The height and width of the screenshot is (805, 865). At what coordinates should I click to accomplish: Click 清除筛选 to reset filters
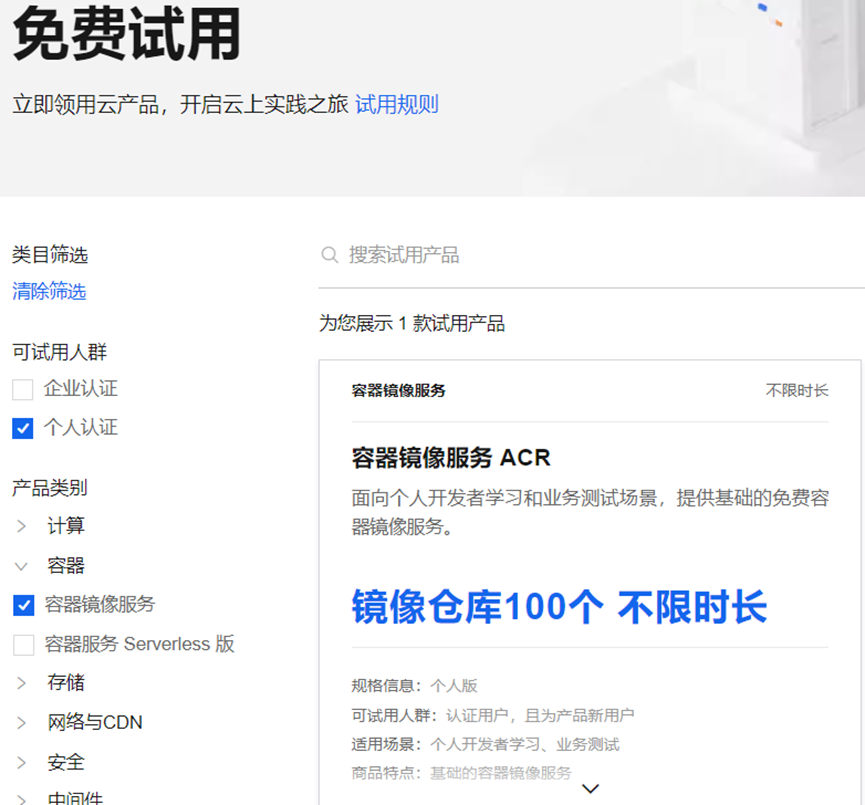coord(49,291)
